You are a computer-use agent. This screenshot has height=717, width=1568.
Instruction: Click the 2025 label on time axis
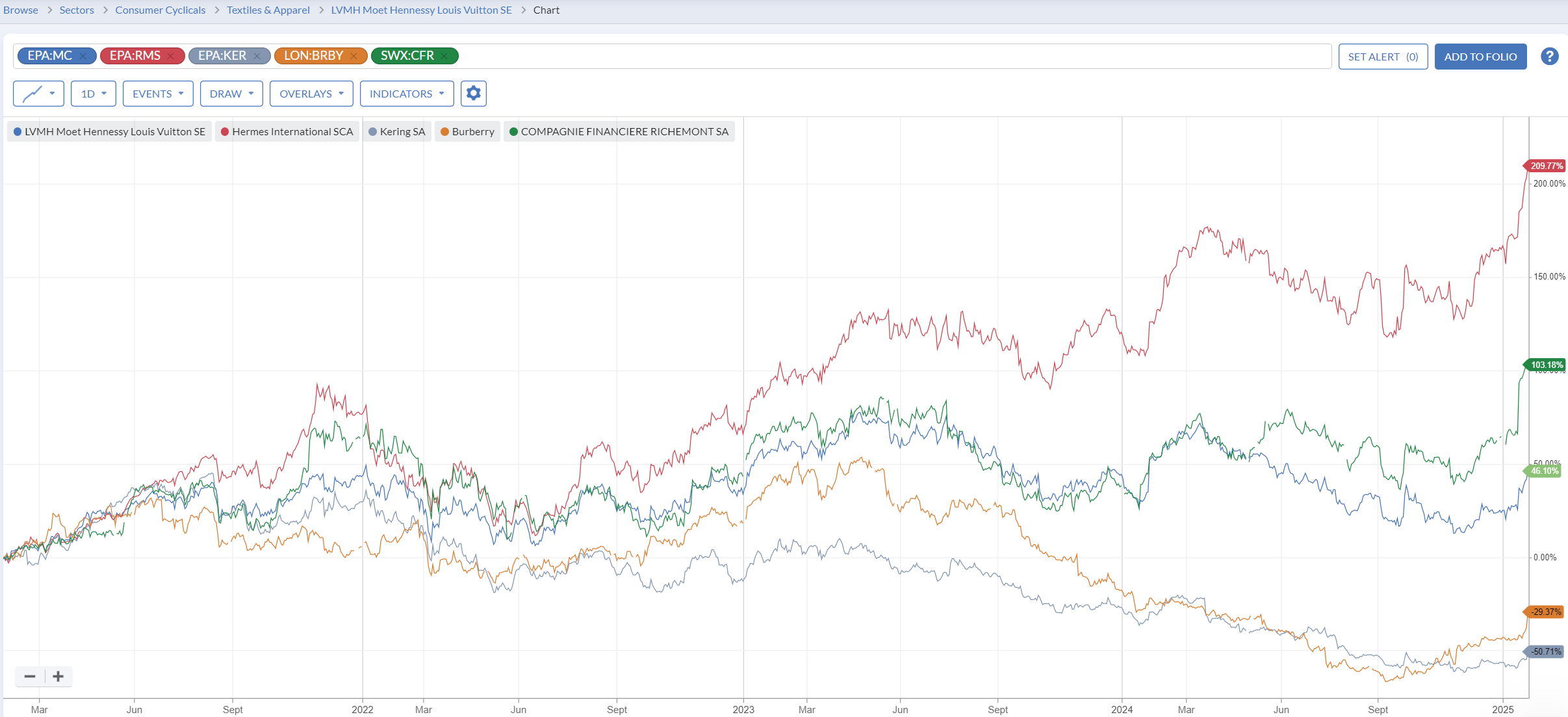pyautogui.click(x=1502, y=709)
